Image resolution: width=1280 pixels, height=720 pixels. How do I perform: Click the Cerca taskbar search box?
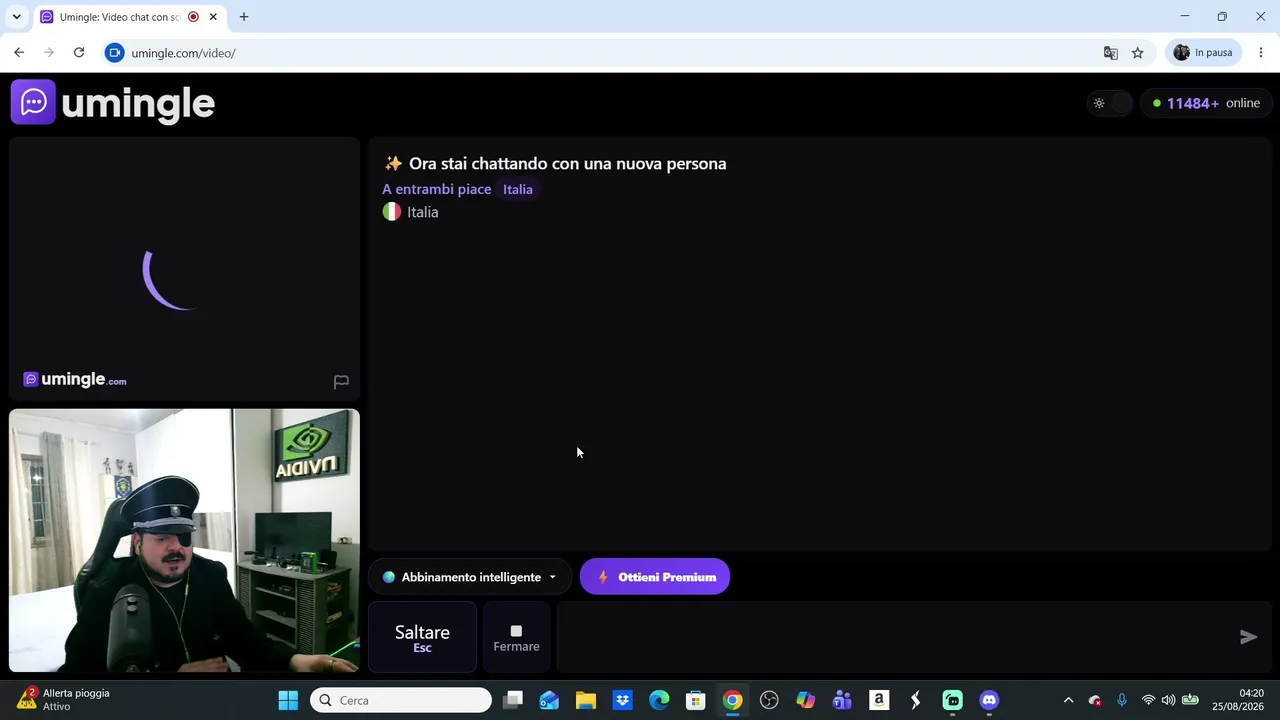point(401,700)
